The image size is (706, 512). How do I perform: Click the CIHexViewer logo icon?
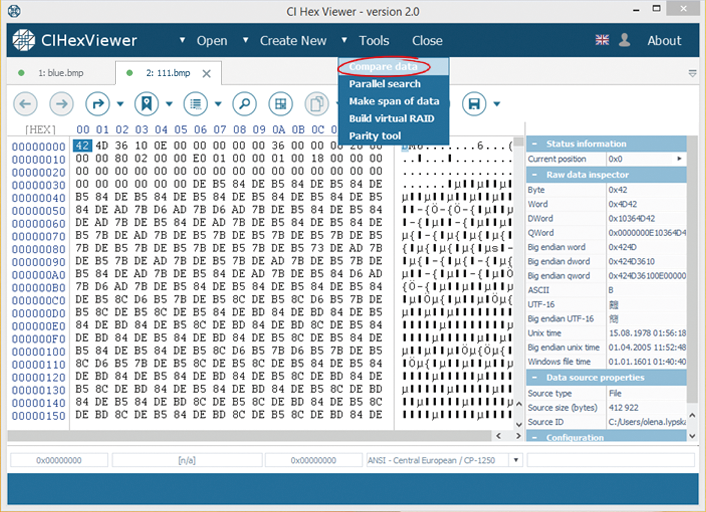[23, 41]
